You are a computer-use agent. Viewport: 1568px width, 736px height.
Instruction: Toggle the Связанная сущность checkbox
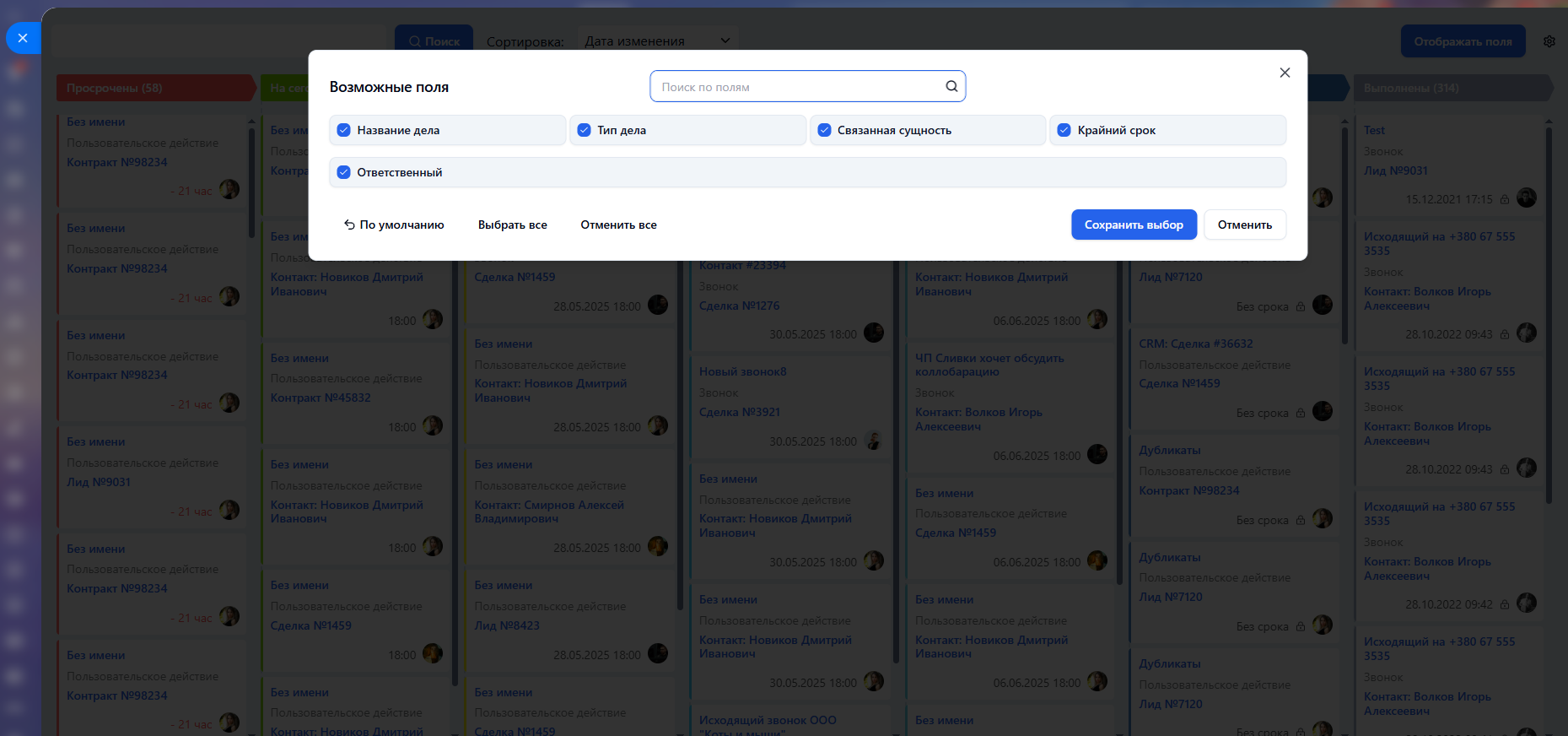coord(824,130)
